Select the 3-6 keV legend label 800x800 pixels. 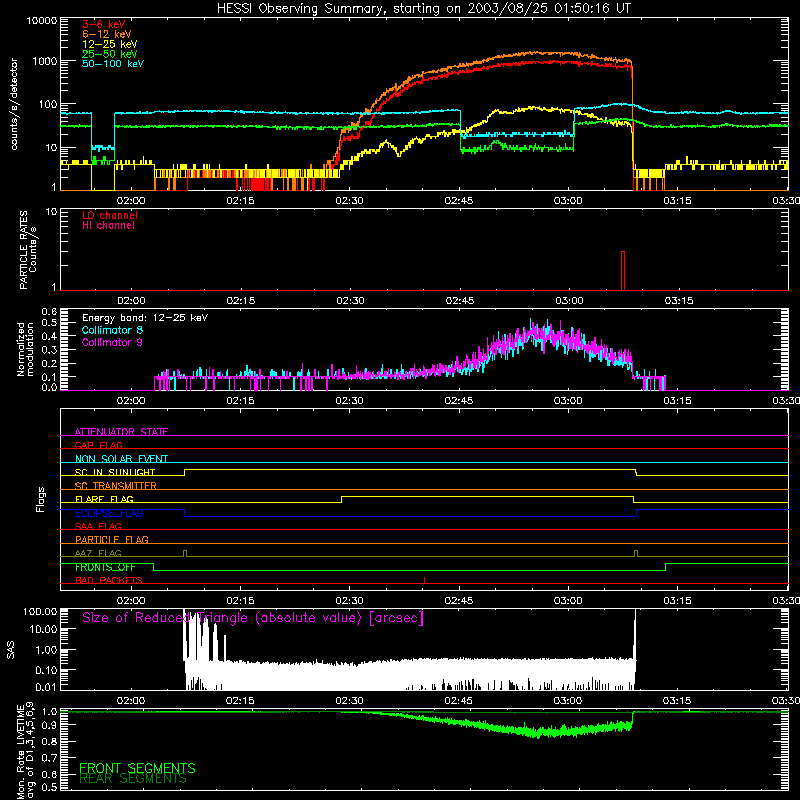104,24
